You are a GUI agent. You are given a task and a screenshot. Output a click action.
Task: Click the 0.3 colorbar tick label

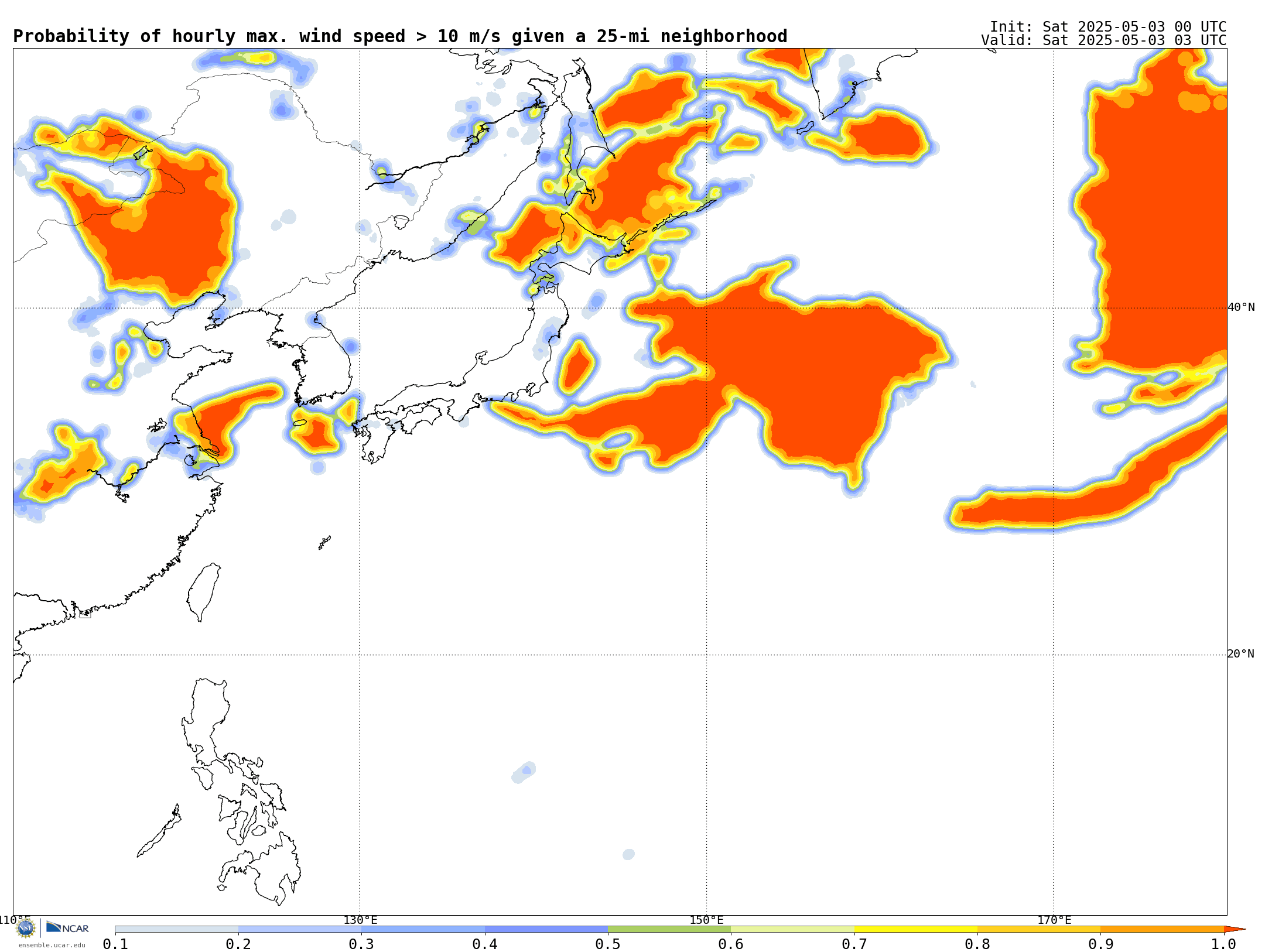[362, 944]
